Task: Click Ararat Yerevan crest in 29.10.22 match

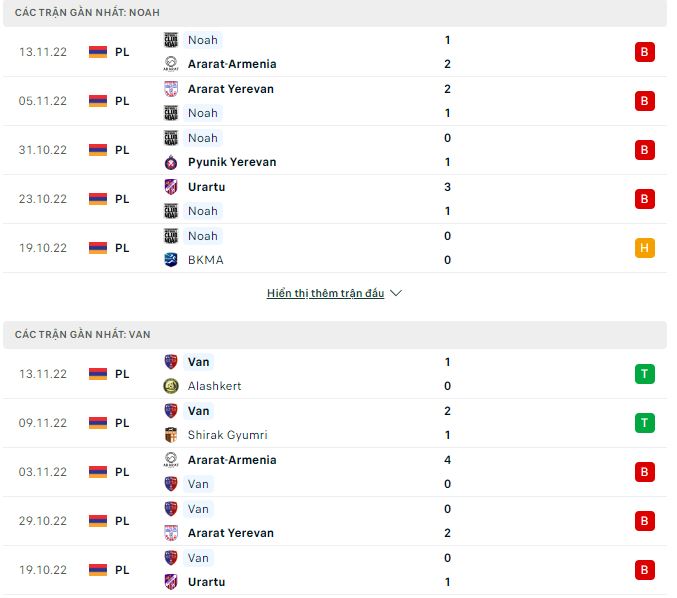Action: click(171, 533)
